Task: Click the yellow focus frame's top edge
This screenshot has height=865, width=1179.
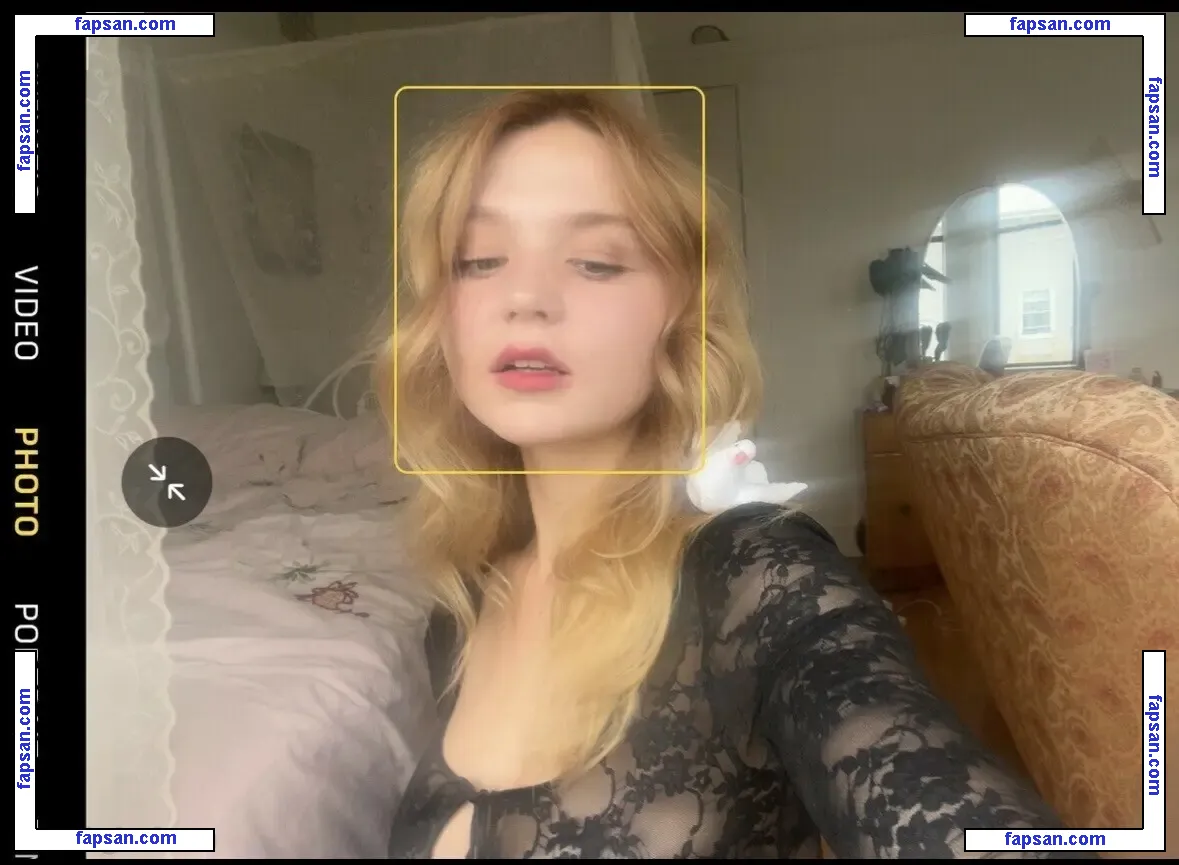Action: (x=549, y=88)
